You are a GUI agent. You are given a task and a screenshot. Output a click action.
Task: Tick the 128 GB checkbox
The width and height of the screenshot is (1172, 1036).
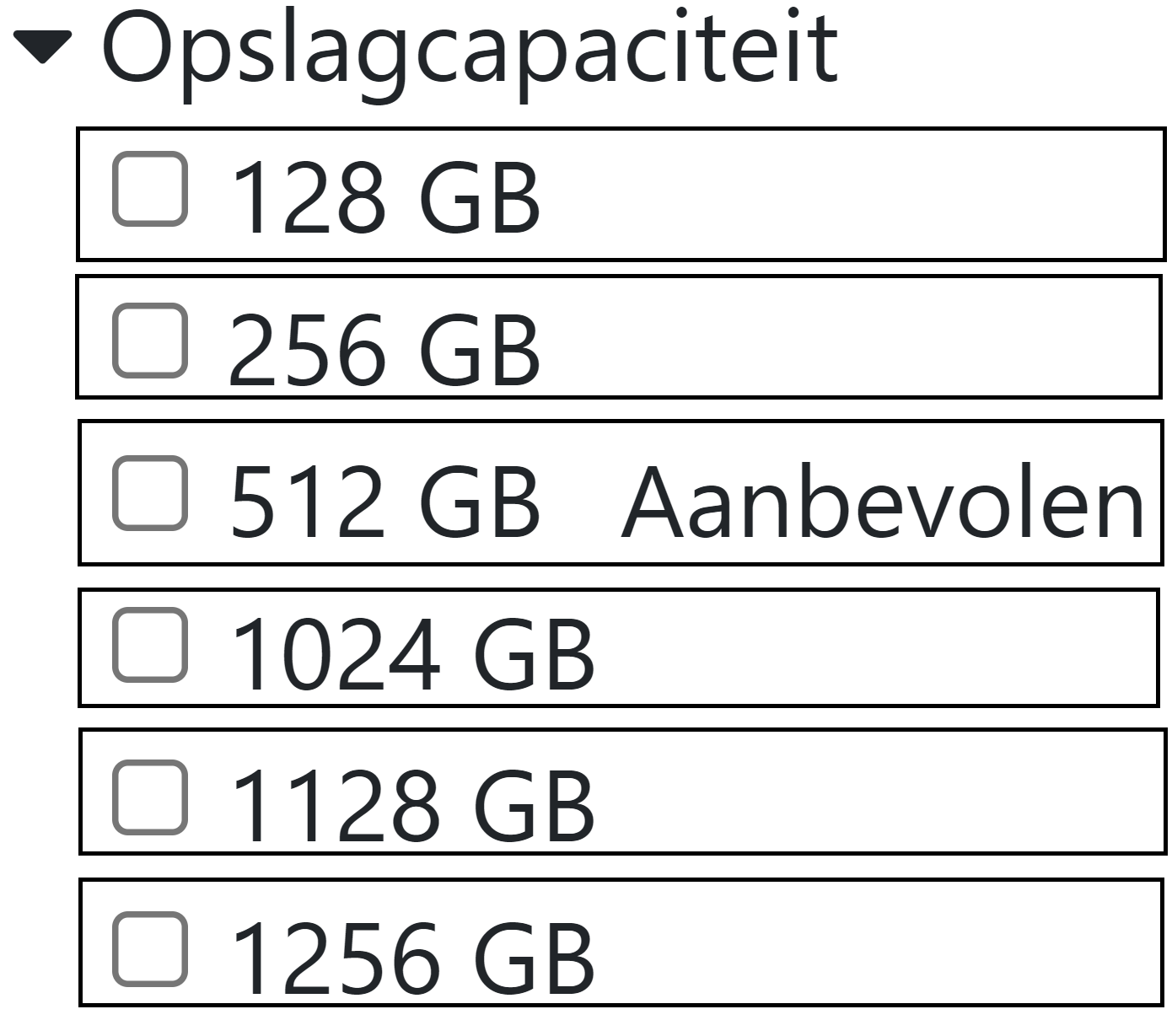click(x=150, y=189)
